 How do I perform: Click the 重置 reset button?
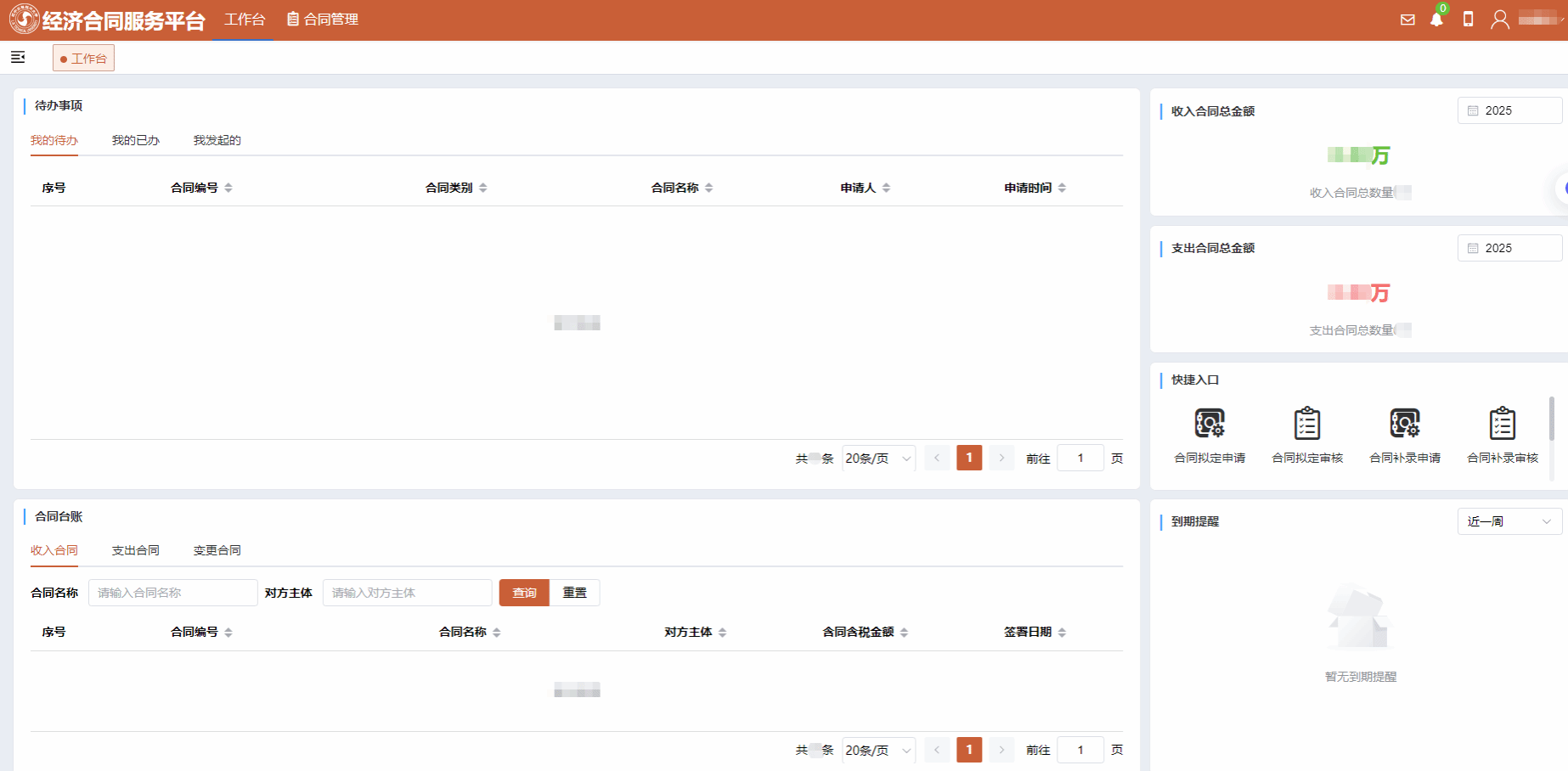[x=575, y=593]
